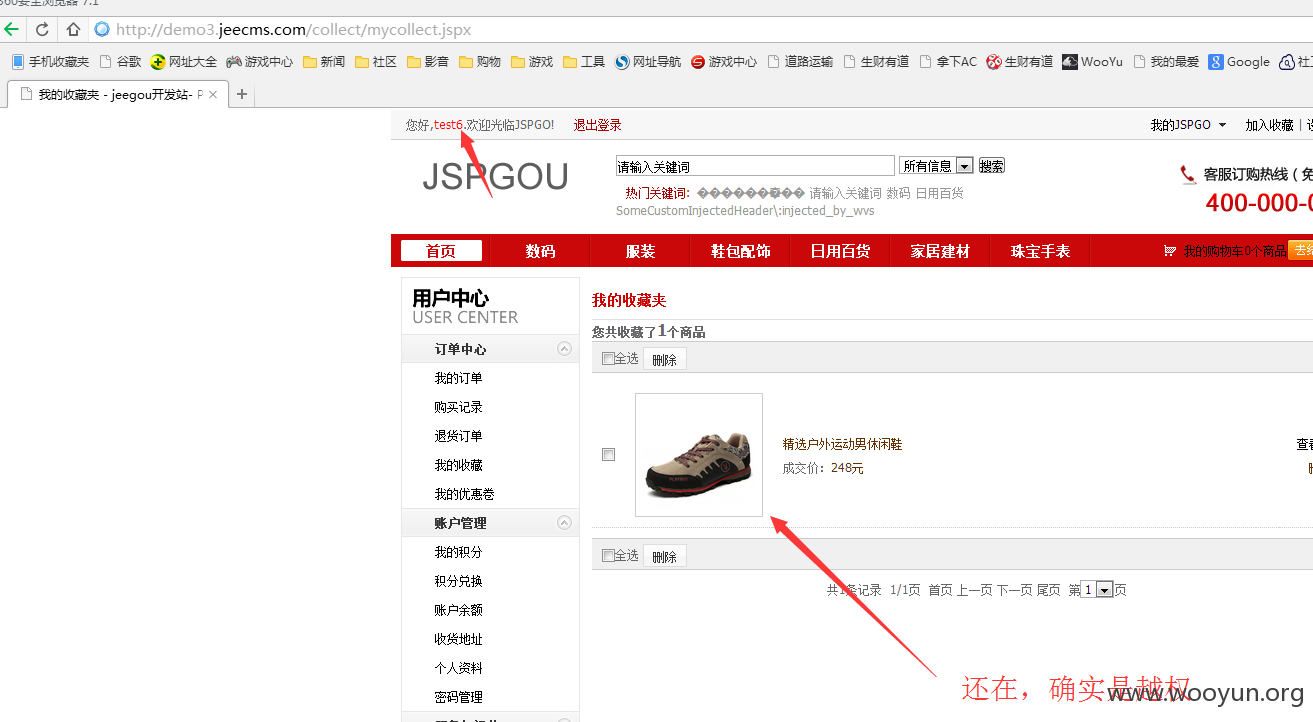Click the lower 删除 button
This screenshot has width=1313, height=722.
pos(664,557)
